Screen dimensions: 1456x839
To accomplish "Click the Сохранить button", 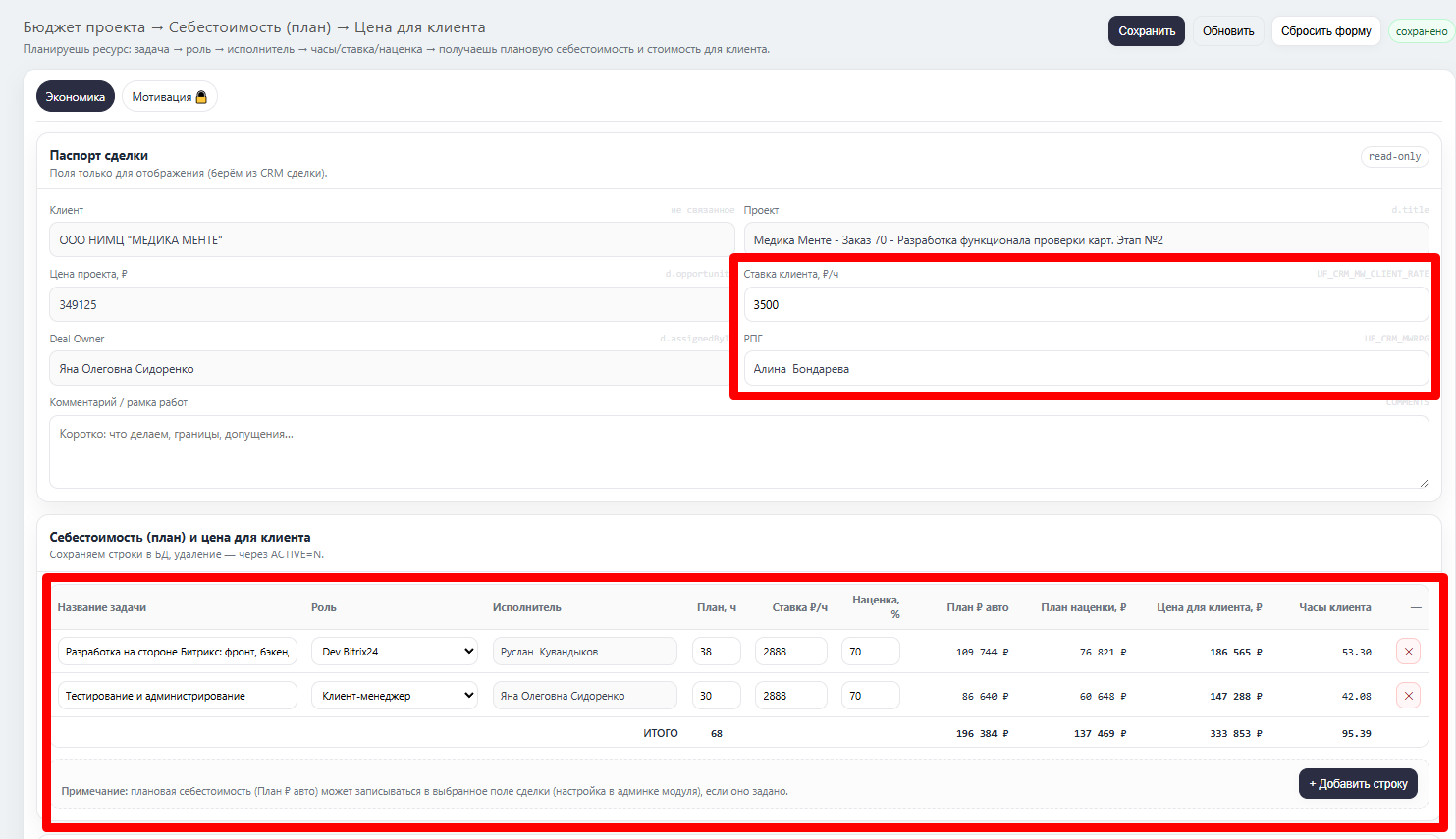I will click(1146, 31).
